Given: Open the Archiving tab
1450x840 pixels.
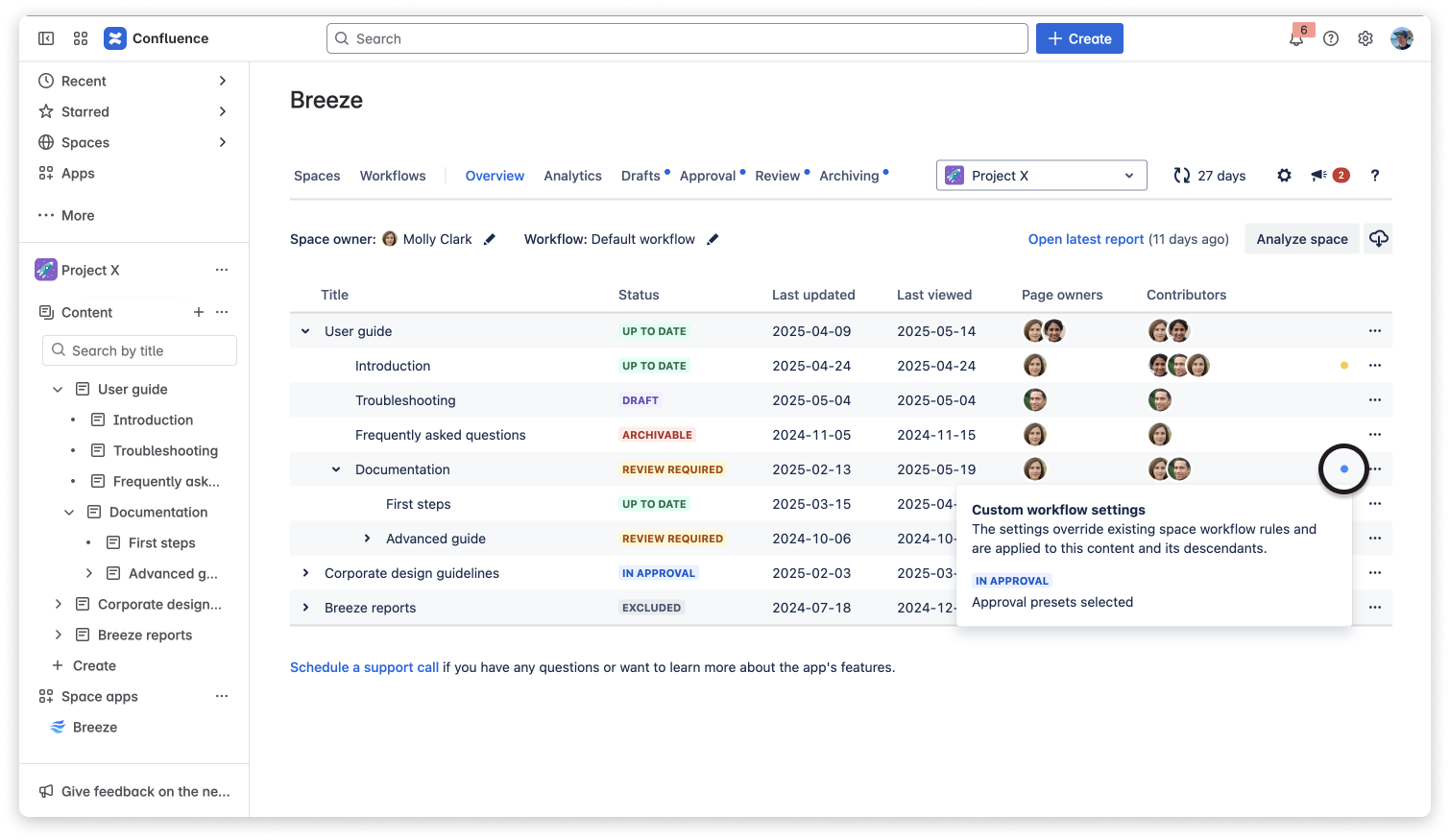Looking at the screenshot, I should [x=849, y=176].
